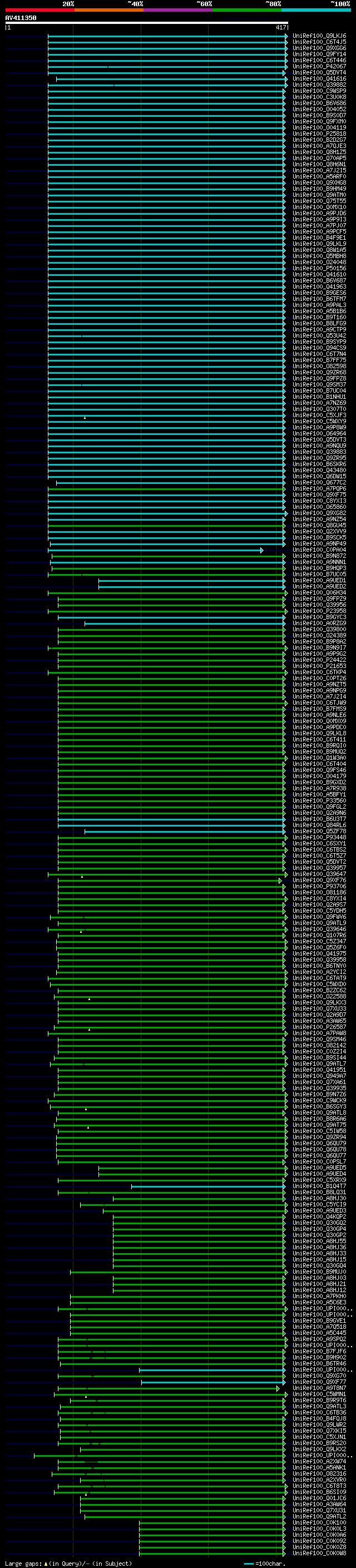Click the cyan alignment bar for UniRef100_Q9XF77
This screenshot has width=356, height=1568.
[213, 1382]
